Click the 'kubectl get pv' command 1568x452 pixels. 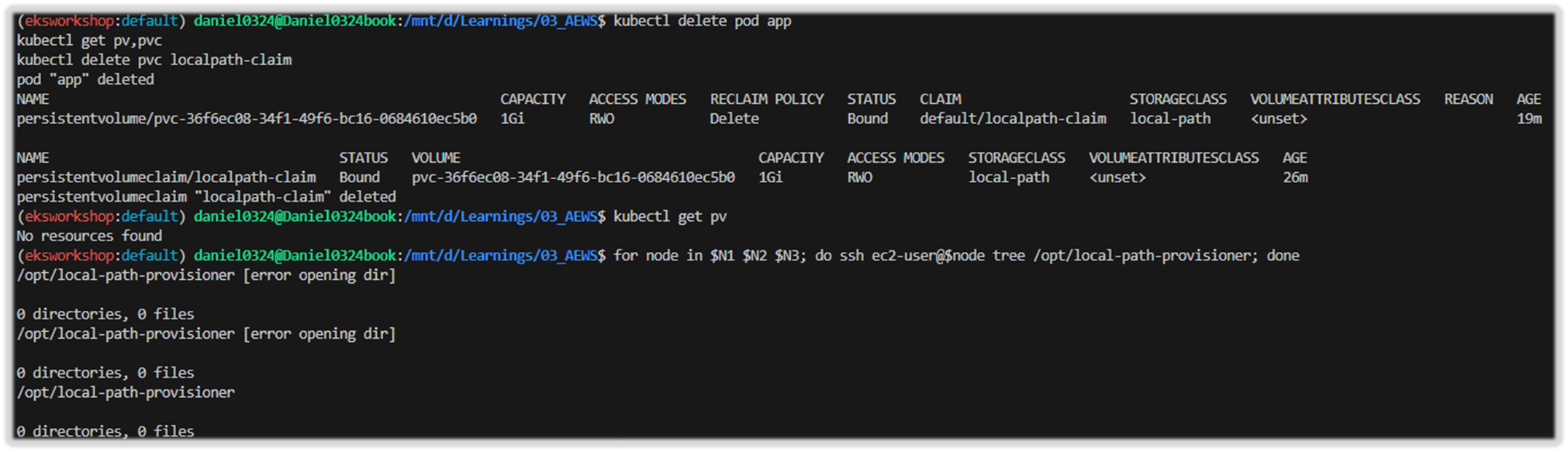tap(670, 216)
